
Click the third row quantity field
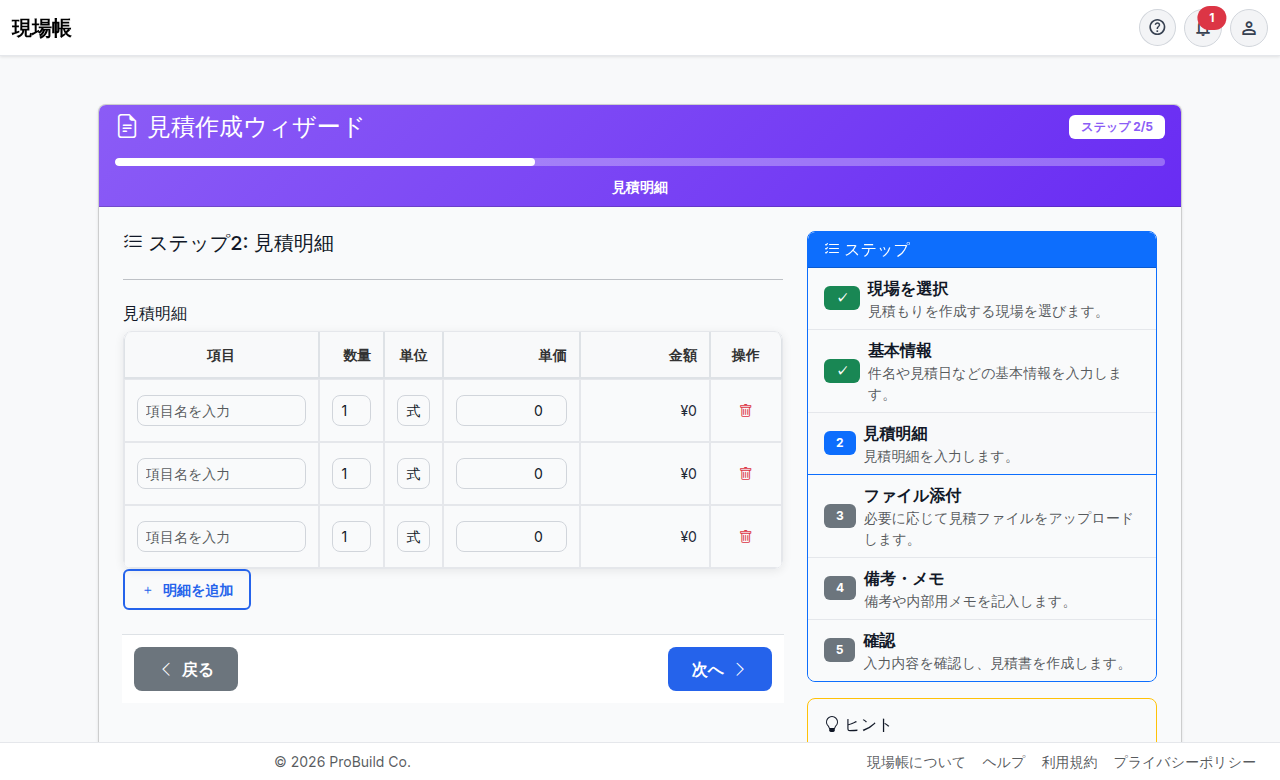tap(351, 536)
